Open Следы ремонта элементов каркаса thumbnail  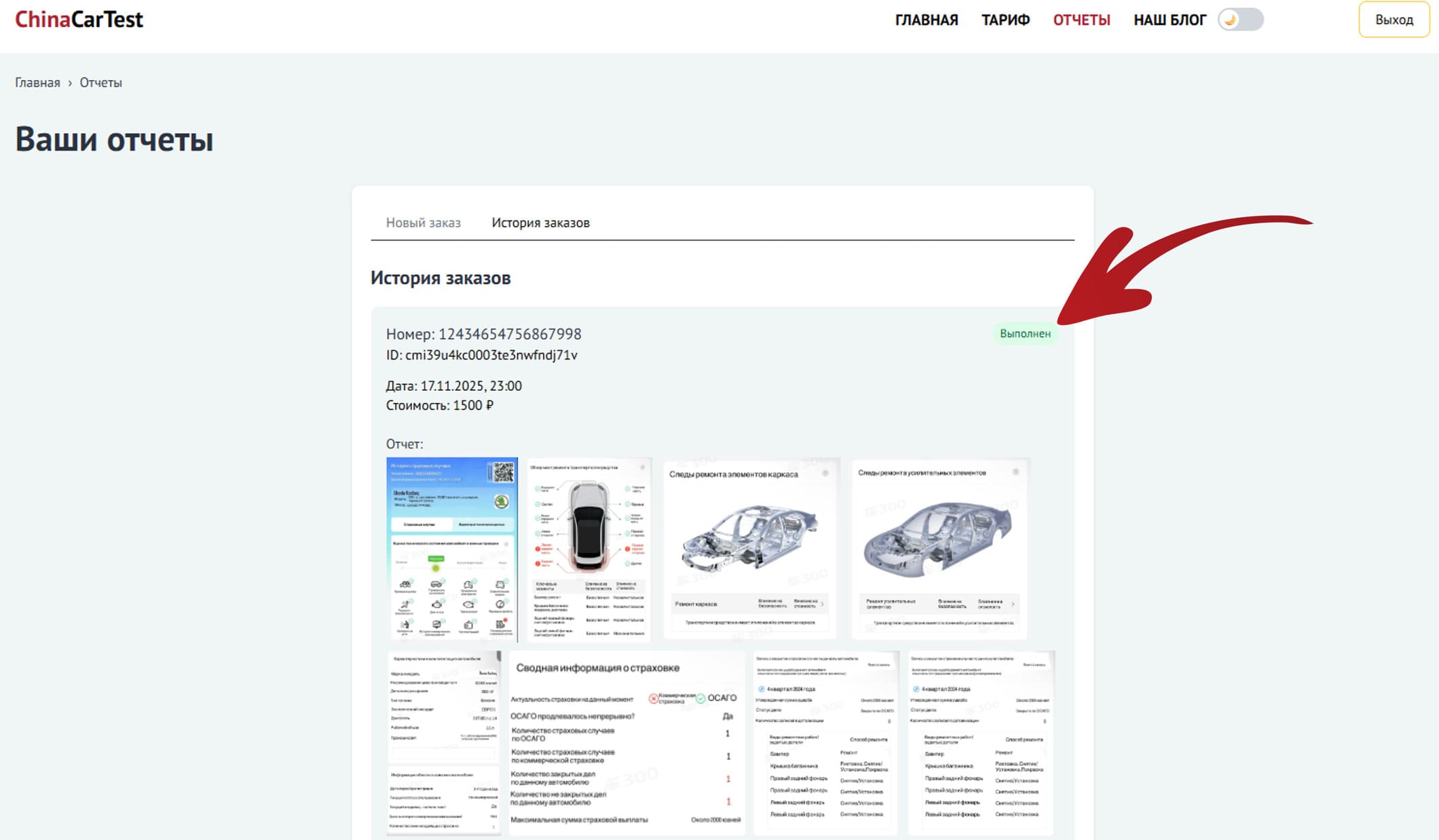(750, 549)
